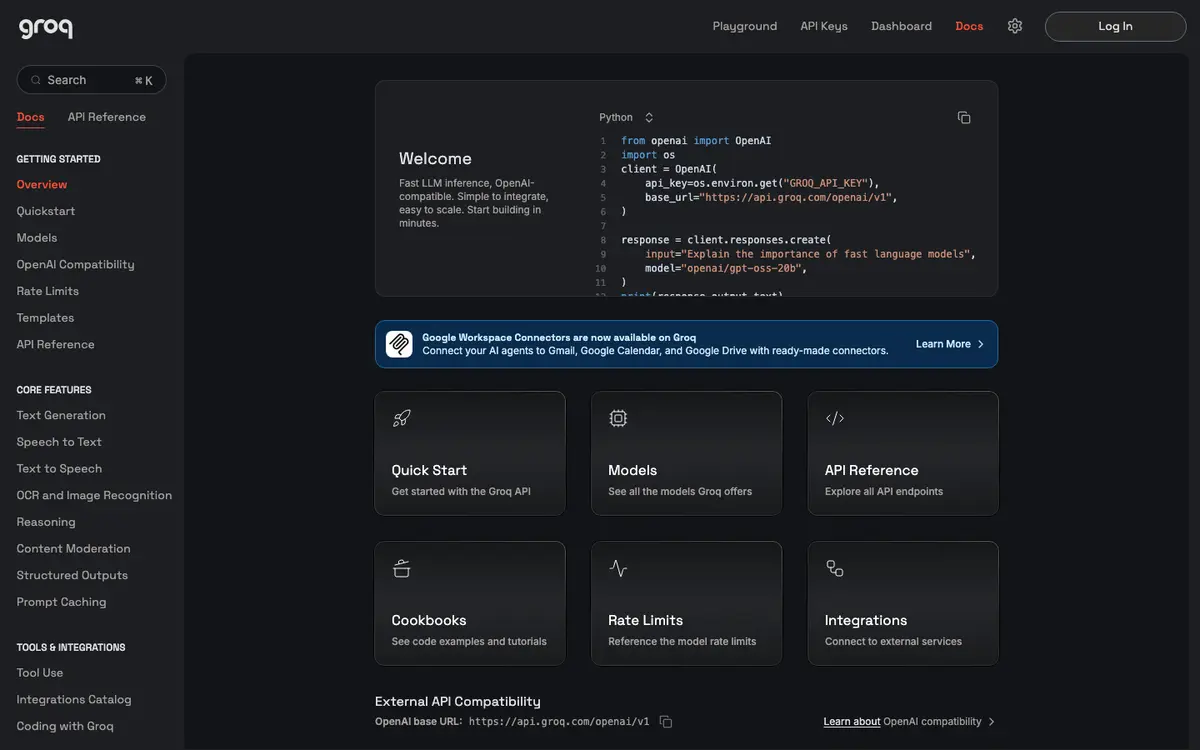
Task: Click the Groq logo
Action: pos(46,28)
